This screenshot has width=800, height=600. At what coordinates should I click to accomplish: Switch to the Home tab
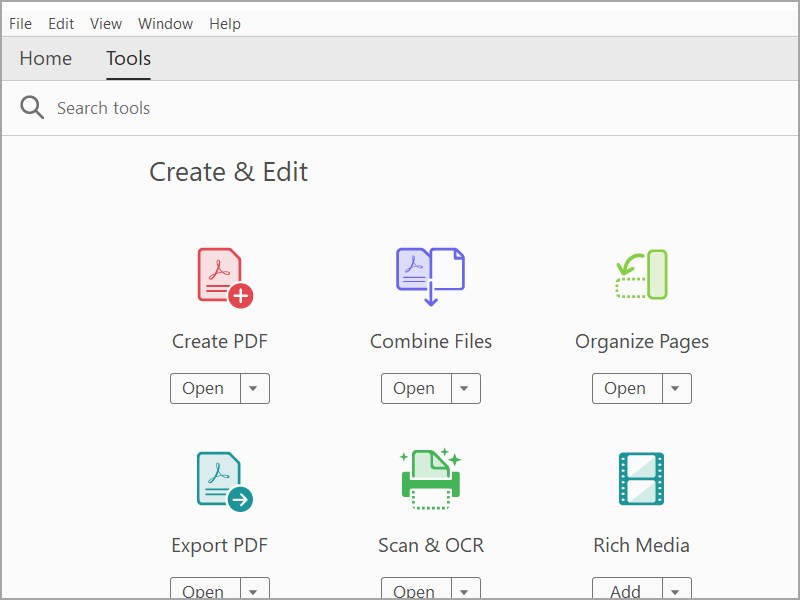coord(45,59)
